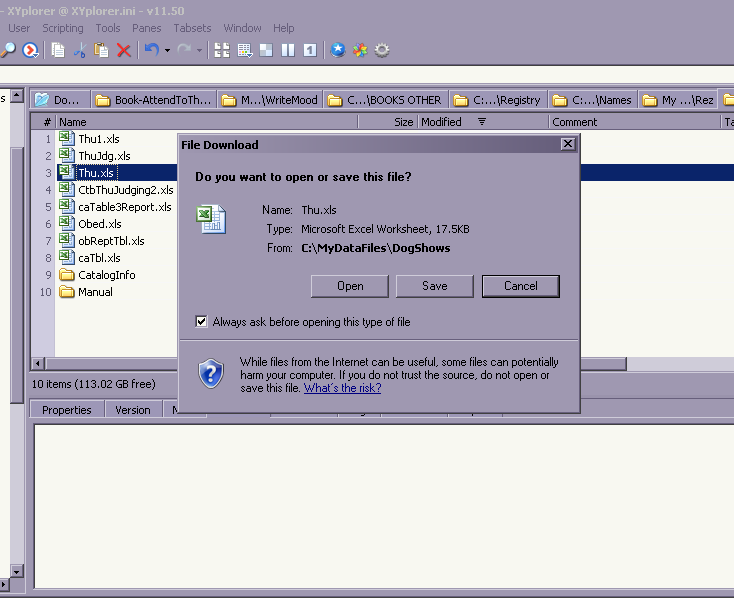Sort list by the Modified column header

(x=441, y=122)
